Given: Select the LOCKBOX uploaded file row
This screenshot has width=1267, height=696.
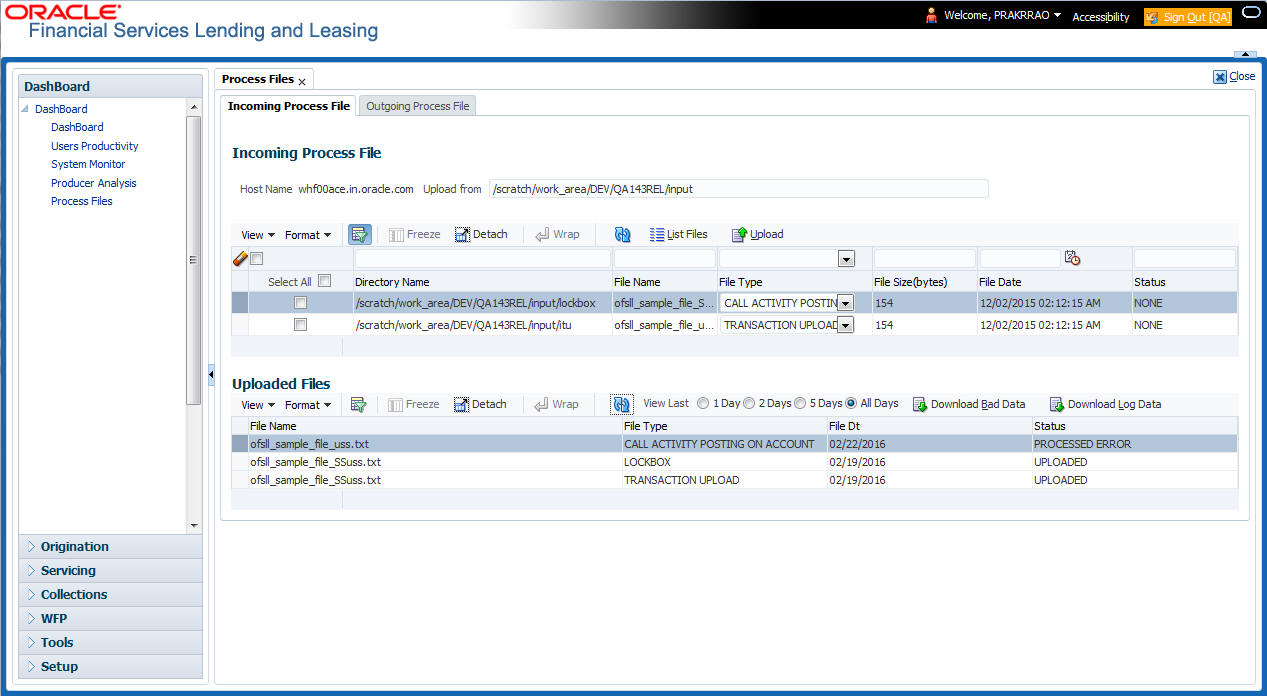Looking at the screenshot, I should [734, 462].
